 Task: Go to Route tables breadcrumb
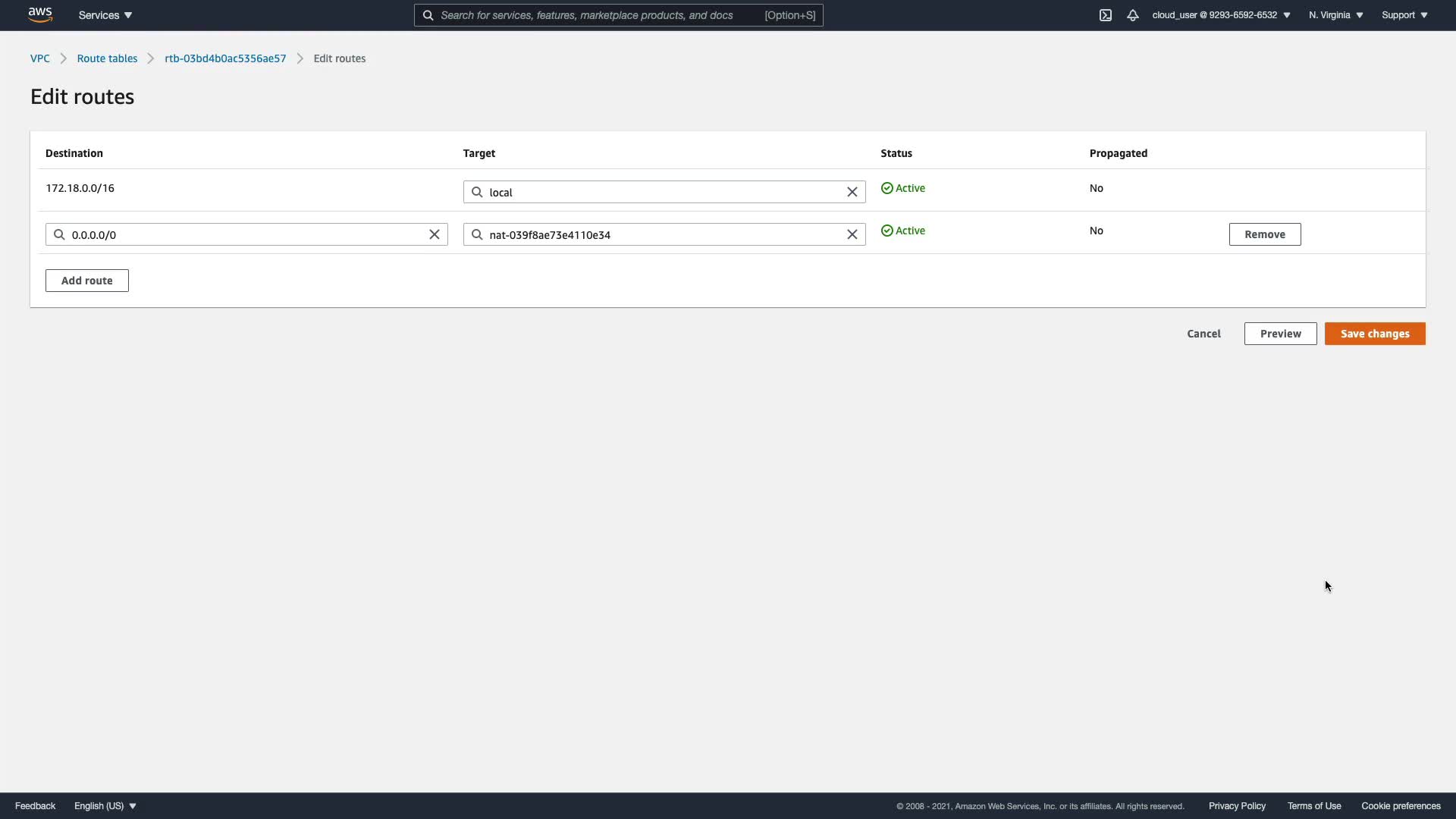coord(107,58)
